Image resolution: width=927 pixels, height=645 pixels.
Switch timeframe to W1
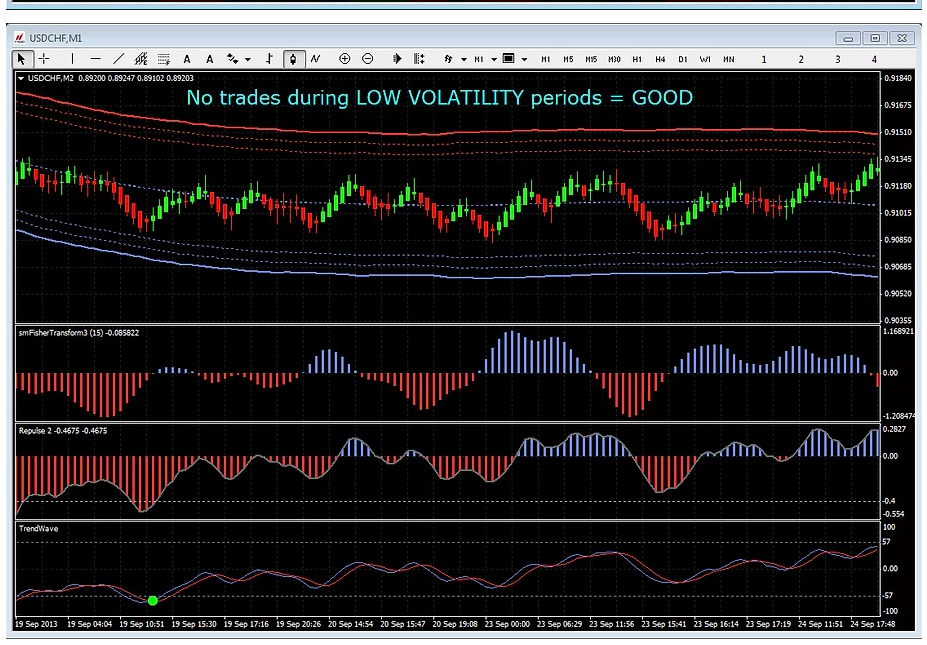(x=705, y=59)
